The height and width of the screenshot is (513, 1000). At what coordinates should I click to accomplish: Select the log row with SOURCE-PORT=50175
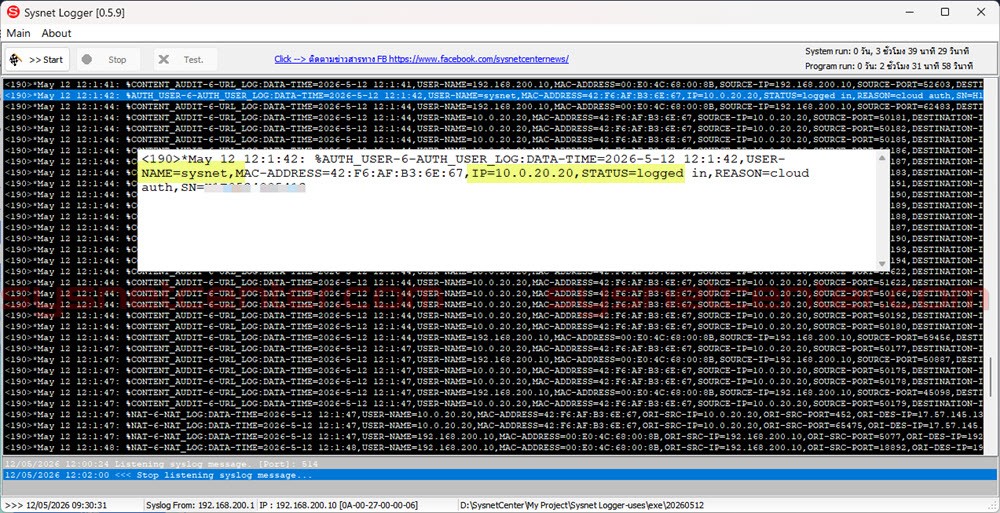click(493, 371)
